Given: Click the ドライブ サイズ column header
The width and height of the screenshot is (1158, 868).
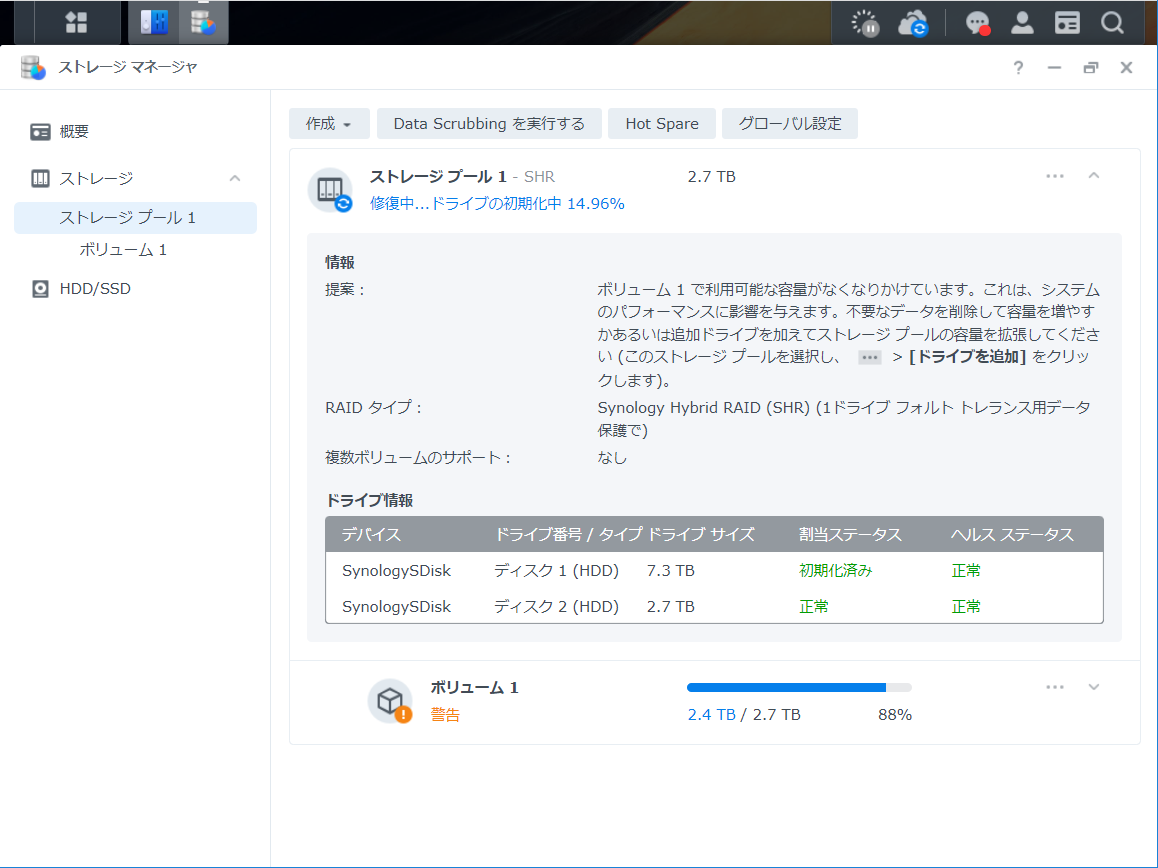Looking at the screenshot, I should coord(701,535).
